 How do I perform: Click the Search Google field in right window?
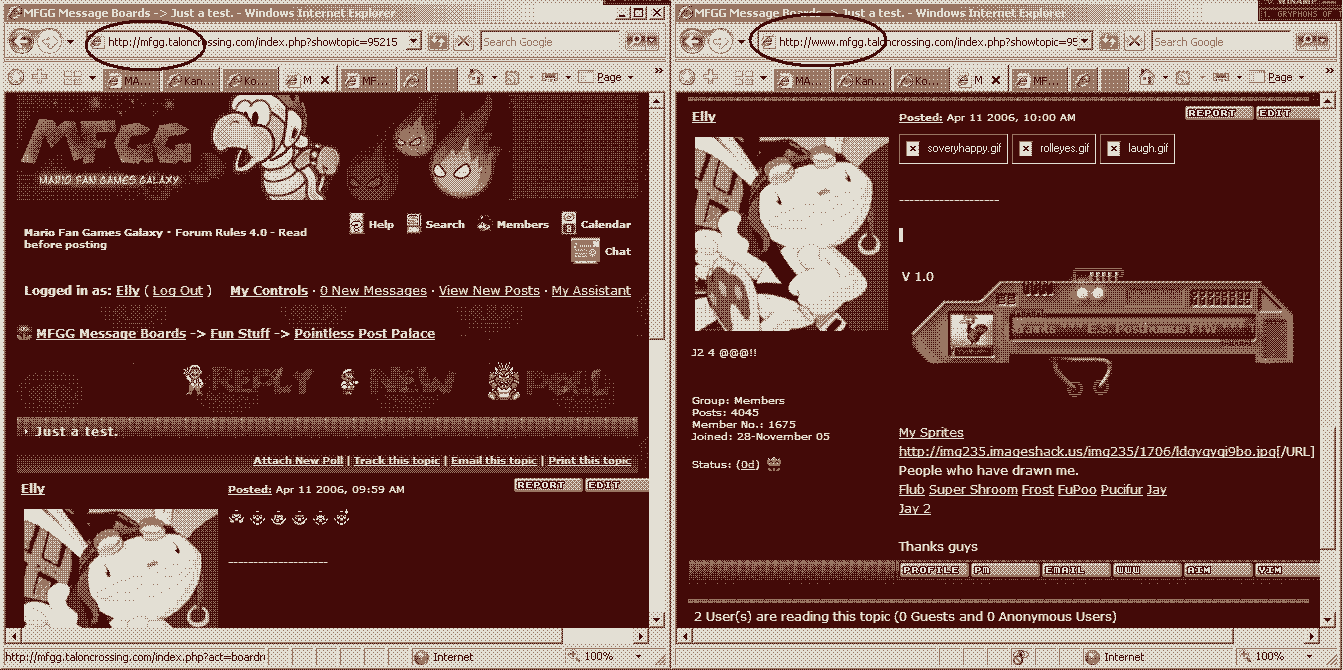1223,42
